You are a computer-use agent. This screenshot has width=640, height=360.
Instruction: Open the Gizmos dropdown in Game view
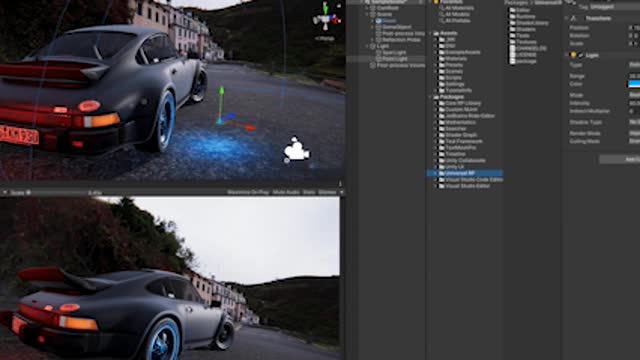(331, 192)
